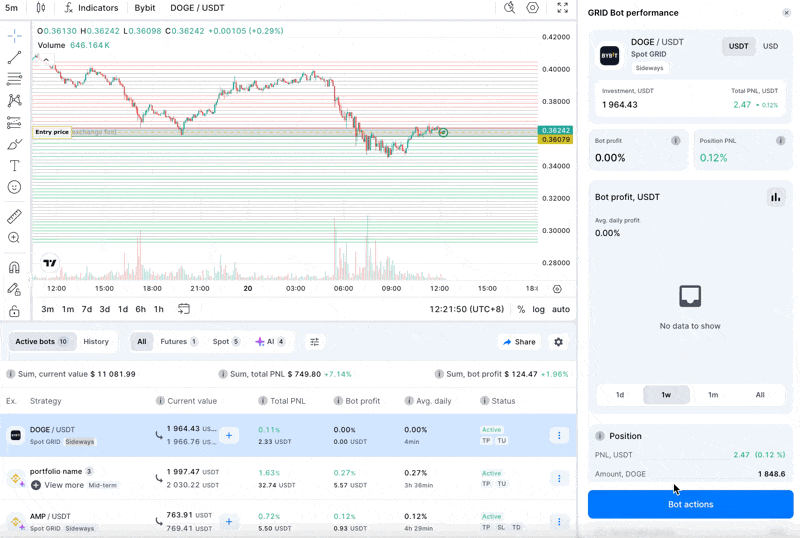
Task: Switch PNL currency to USD
Action: pyautogui.click(x=770, y=46)
